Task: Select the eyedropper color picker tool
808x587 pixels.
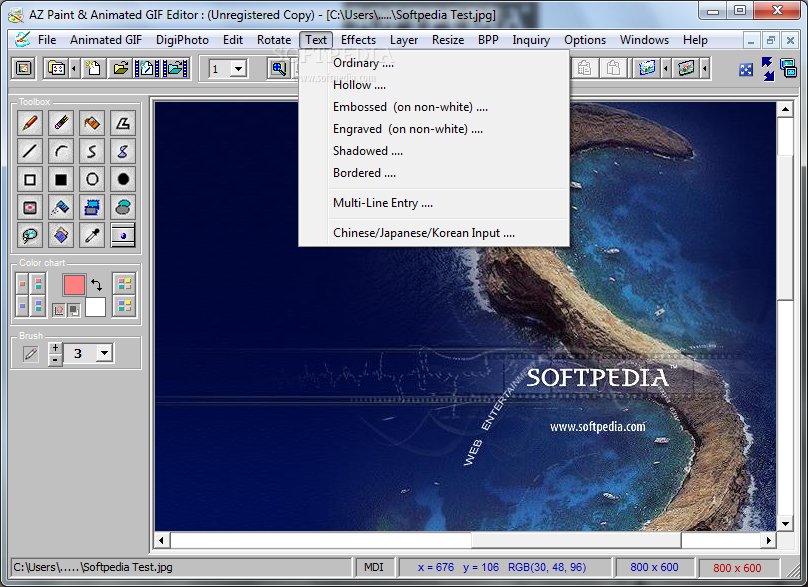Action: (92, 236)
